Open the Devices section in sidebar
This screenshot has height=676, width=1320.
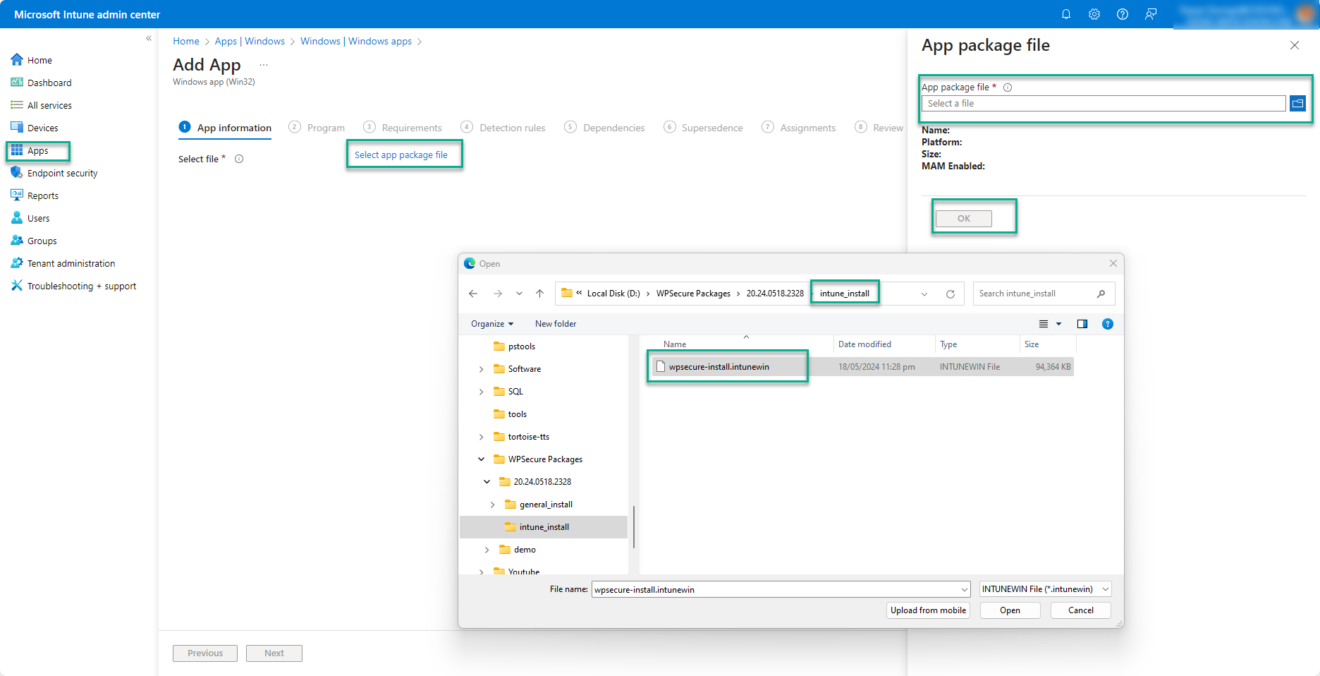point(45,127)
